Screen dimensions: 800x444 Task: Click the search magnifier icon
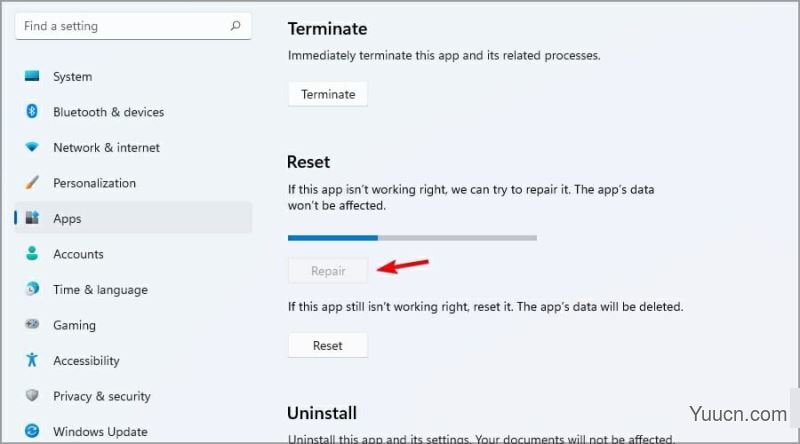[x=235, y=26]
